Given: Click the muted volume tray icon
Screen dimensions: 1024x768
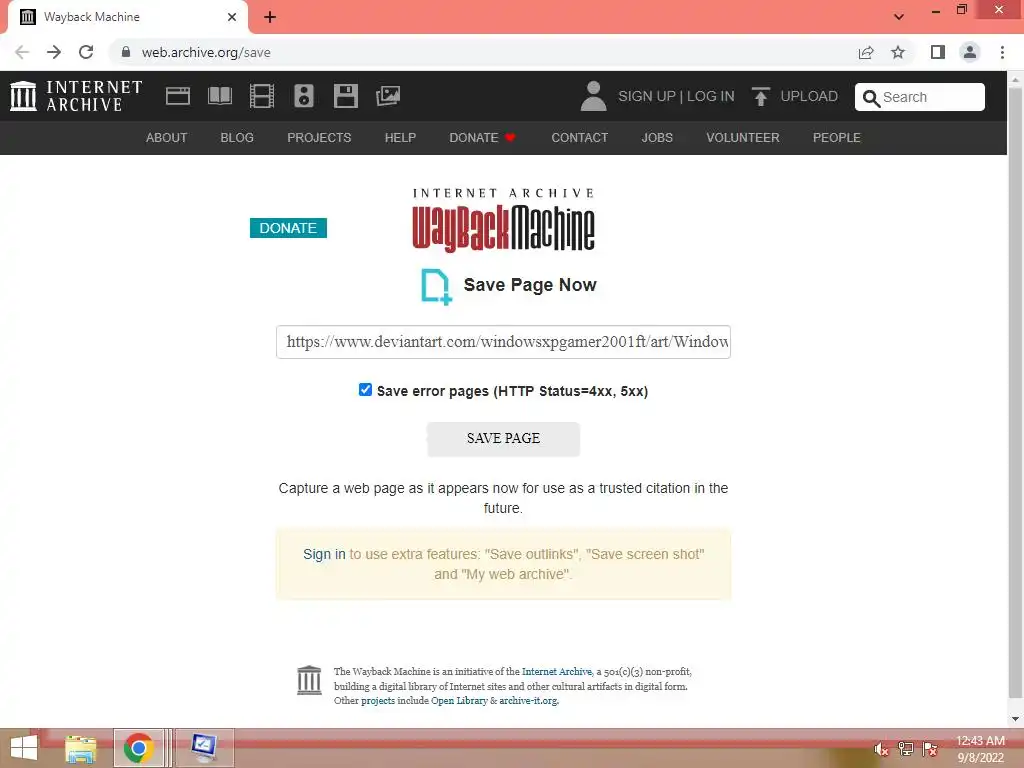Looking at the screenshot, I should [x=881, y=749].
